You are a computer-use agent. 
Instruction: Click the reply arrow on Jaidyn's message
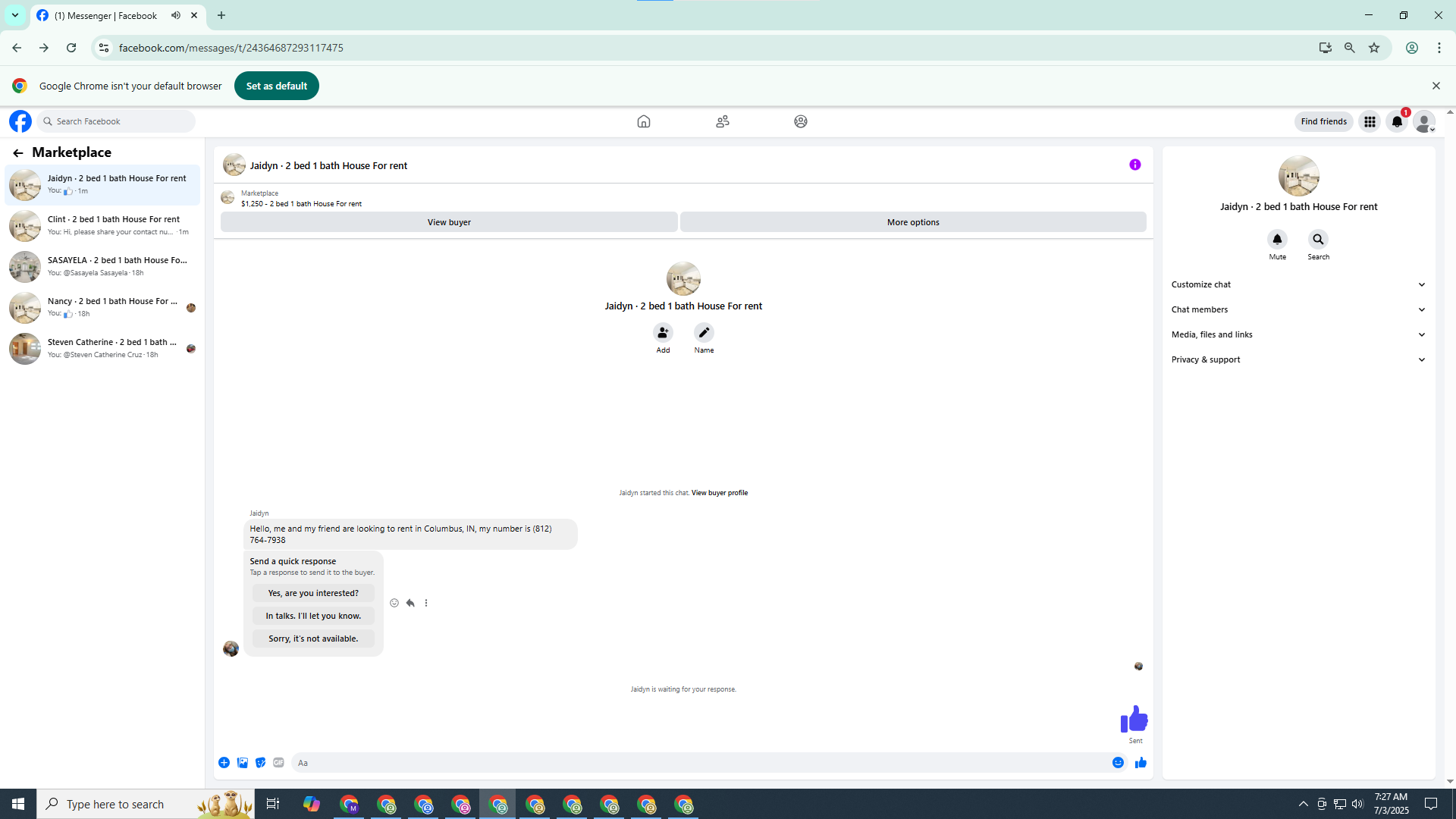tap(410, 603)
